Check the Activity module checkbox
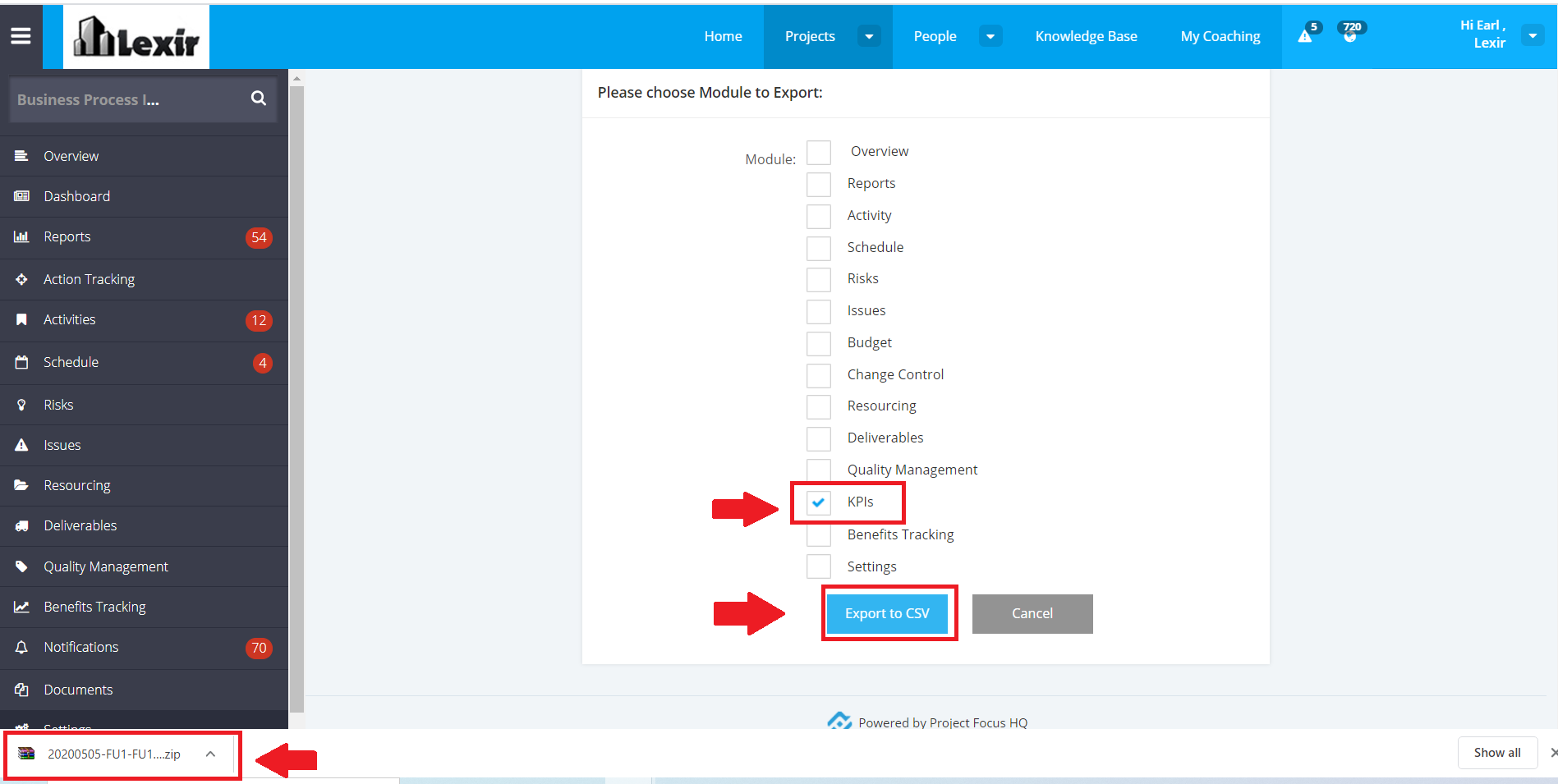 click(x=819, y=217)
